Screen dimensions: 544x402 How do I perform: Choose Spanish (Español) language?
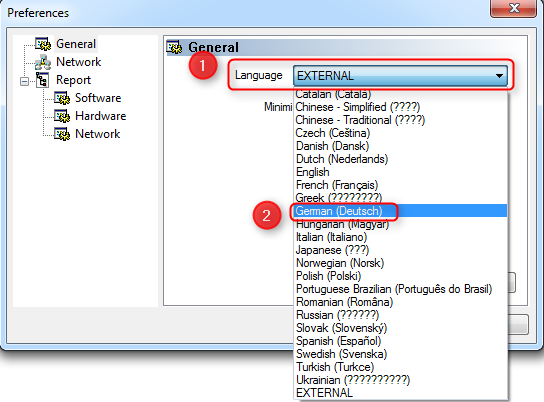tap(400, 341)
